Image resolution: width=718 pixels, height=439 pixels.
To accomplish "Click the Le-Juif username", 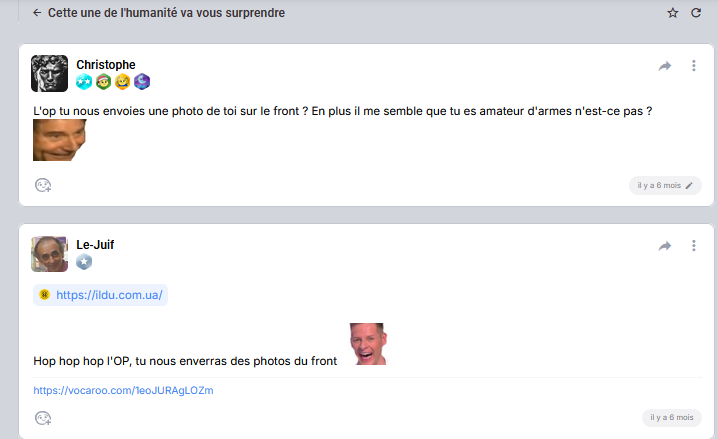I will coord(95,245).
